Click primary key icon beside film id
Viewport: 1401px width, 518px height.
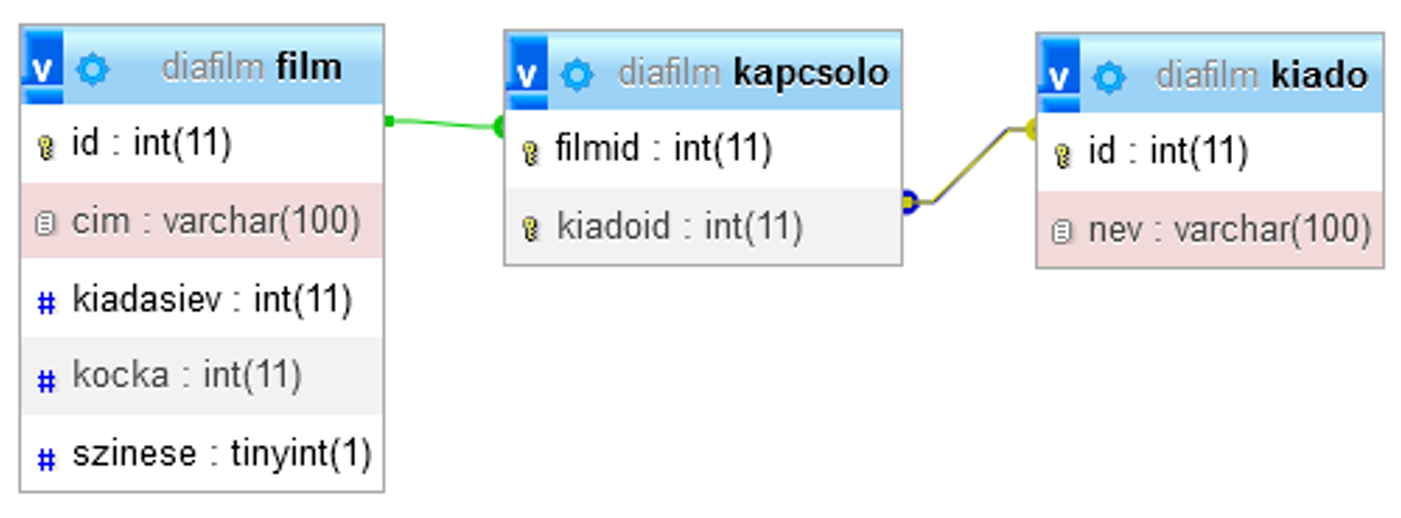click(46, 147)
